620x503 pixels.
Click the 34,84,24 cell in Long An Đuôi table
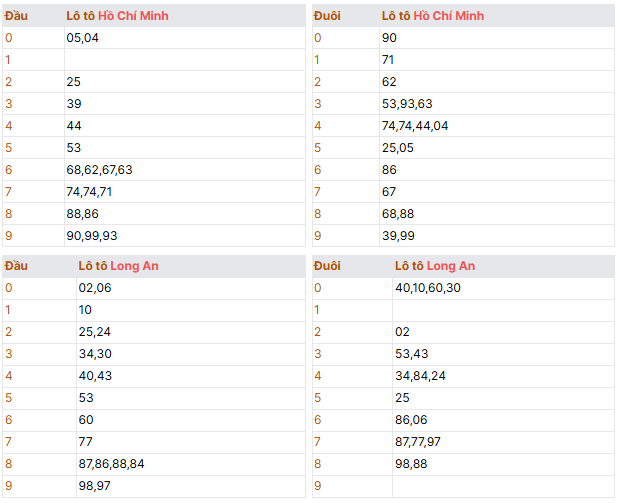pos(503,376)
